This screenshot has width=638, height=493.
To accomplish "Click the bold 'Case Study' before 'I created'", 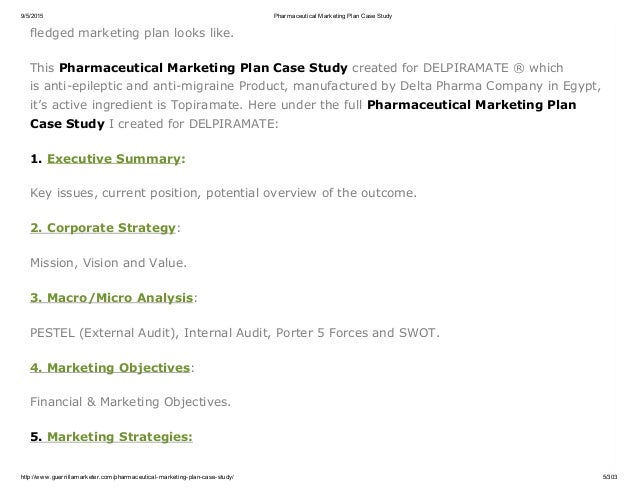I will (63, 123).
